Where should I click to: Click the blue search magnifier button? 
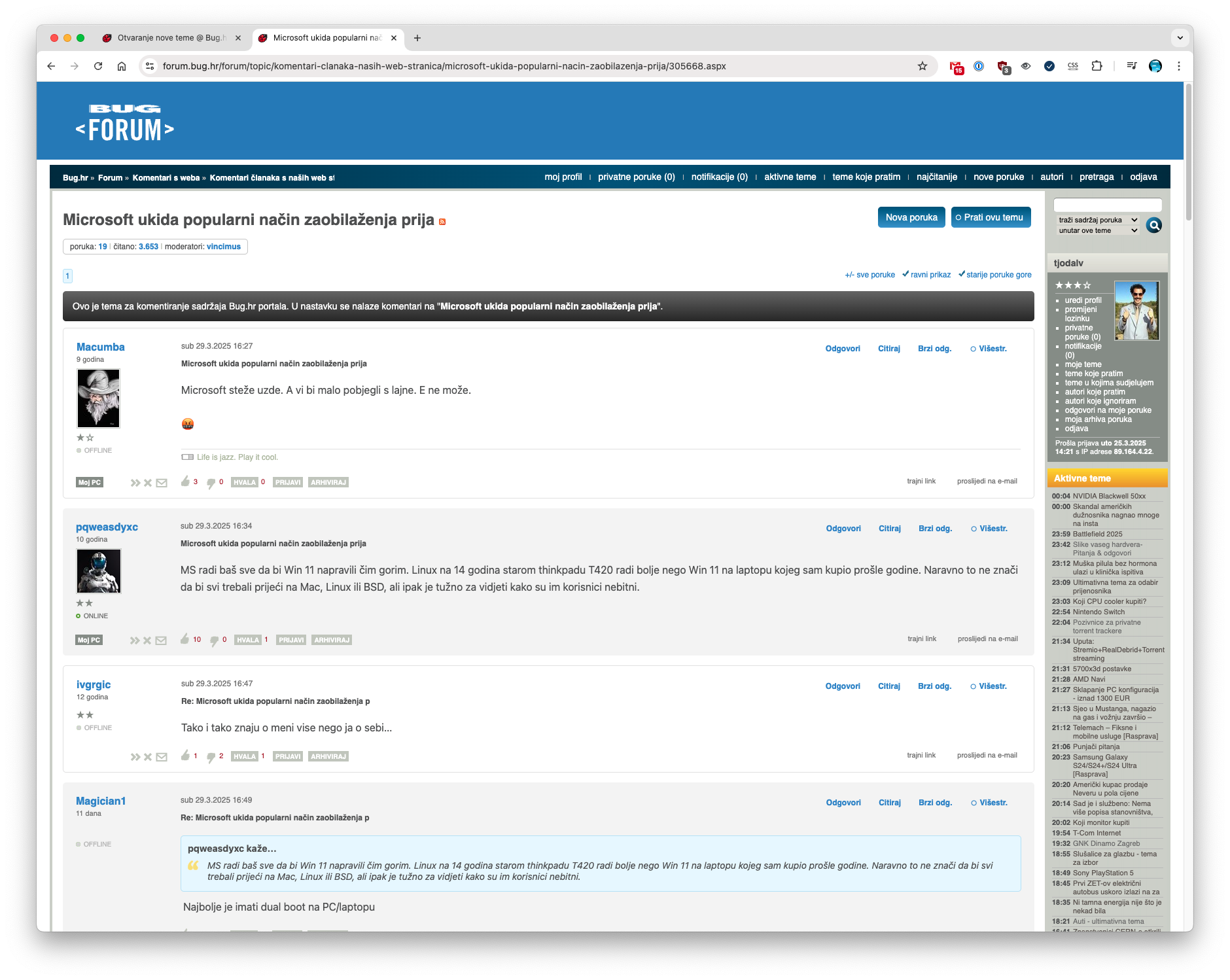click(1154, 225)
